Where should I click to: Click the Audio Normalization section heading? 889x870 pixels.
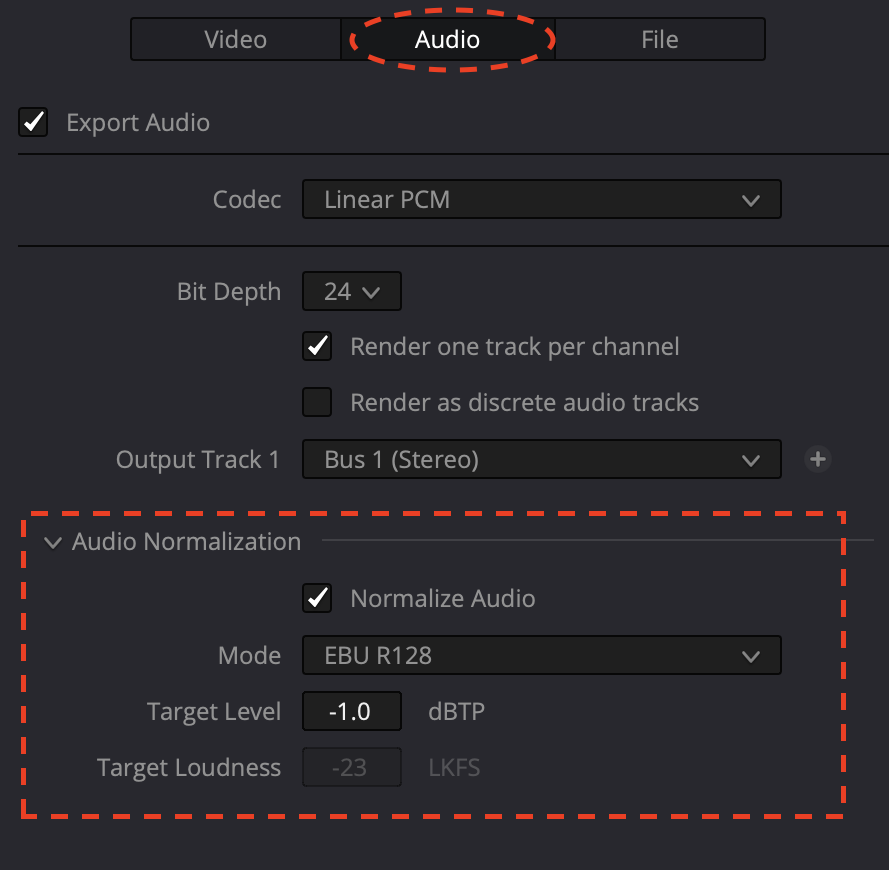click(186, 542)
